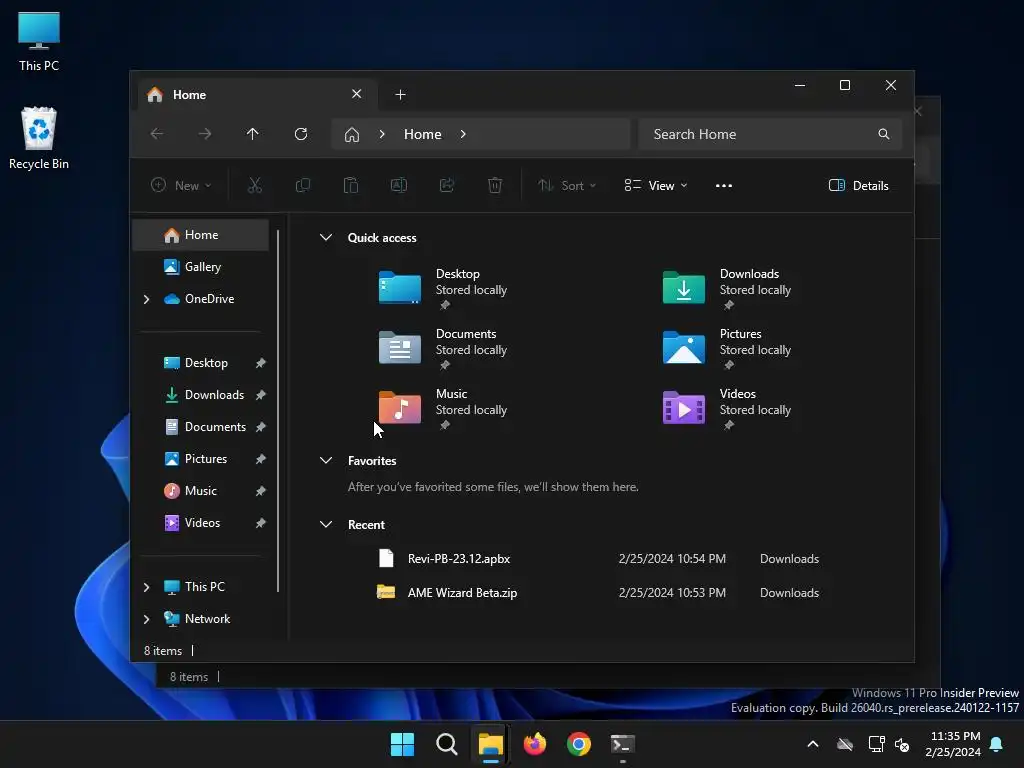Collapse the Favorites section

tap(326, 460)
